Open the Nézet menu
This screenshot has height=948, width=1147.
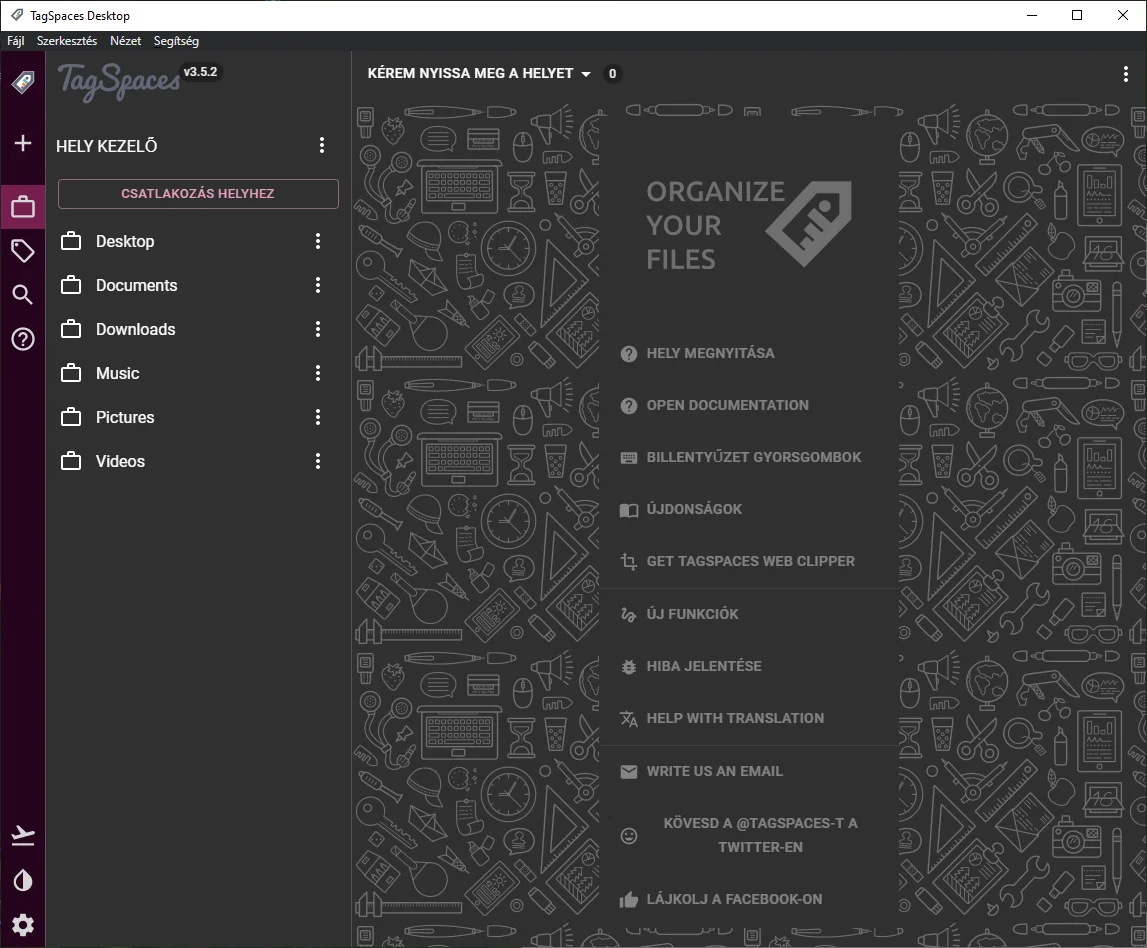(x=125, y=41)
